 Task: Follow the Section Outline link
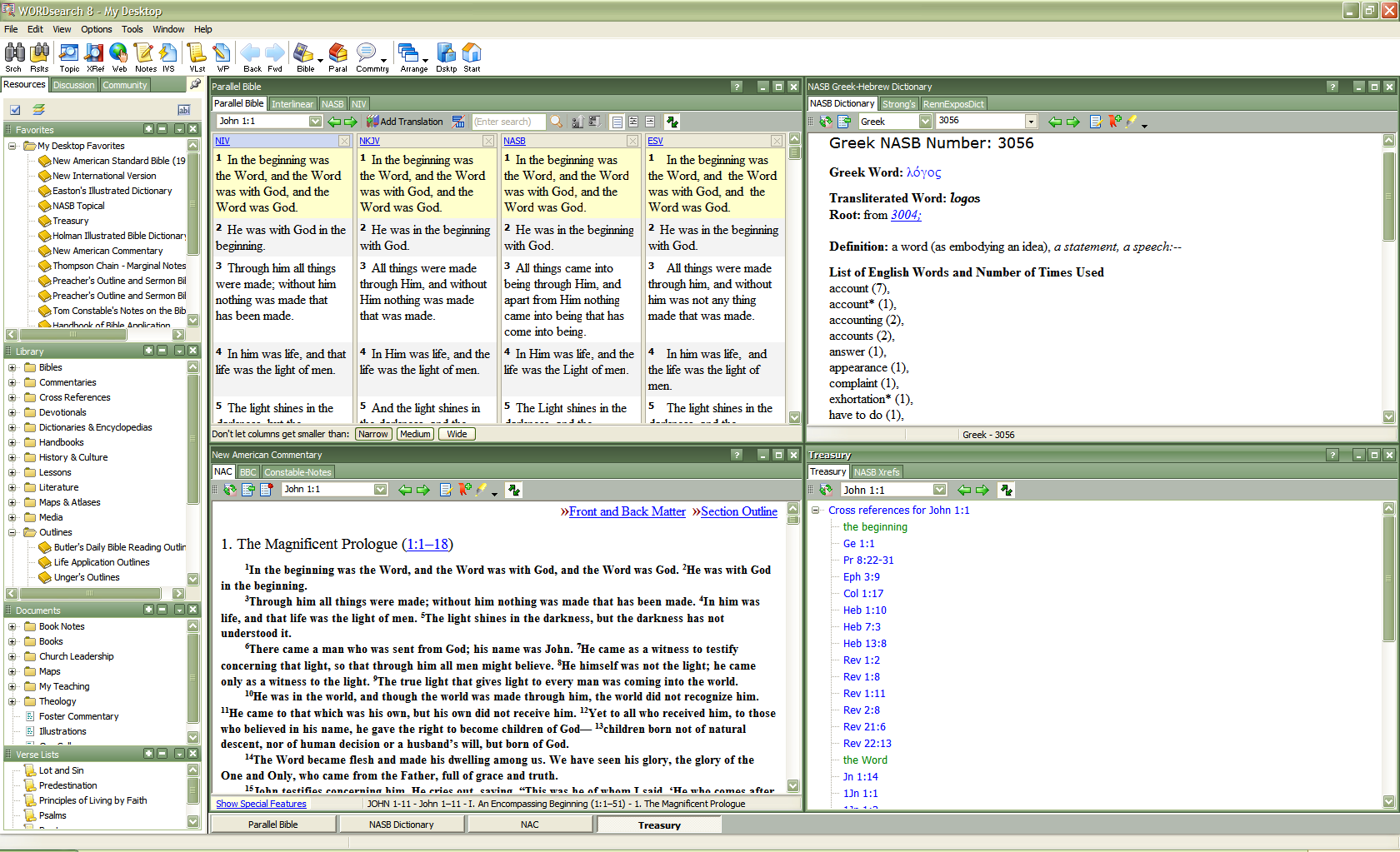[x=738, y=511]
